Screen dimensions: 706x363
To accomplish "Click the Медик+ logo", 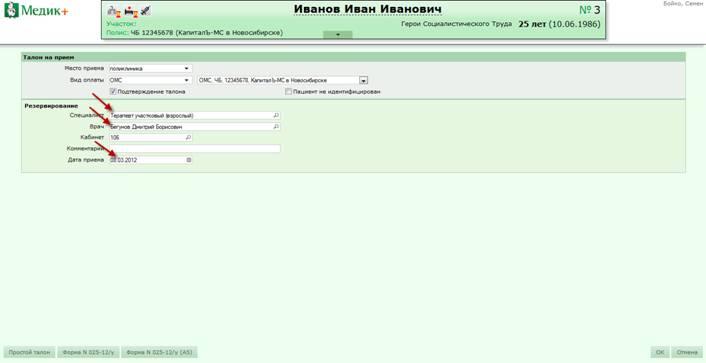I will coord(36,11).
